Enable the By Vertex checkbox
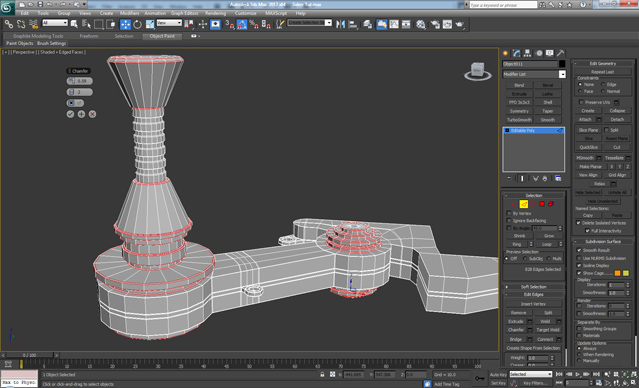This screenshot has height=388, width=639. [509, 214]
